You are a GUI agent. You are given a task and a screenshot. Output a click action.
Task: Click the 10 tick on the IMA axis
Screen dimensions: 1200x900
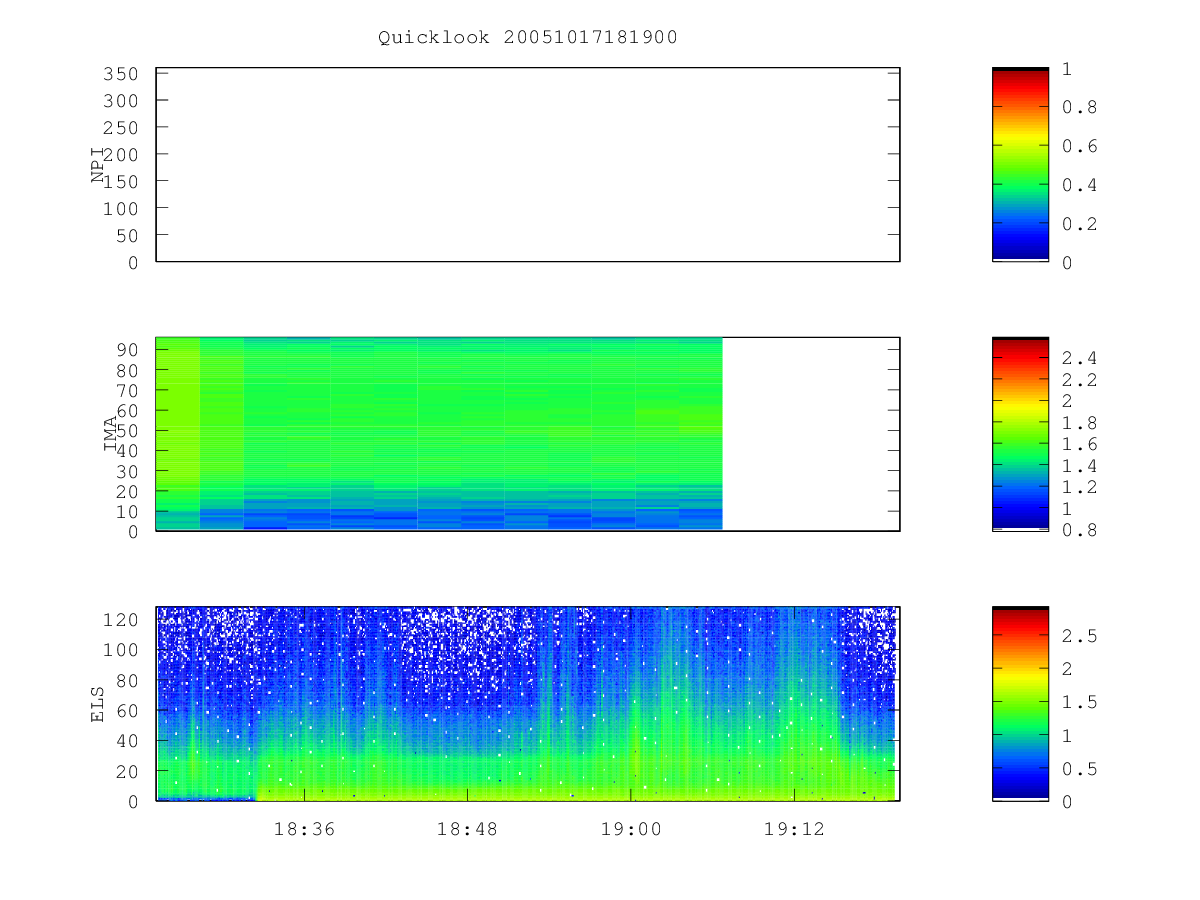tap(130, 512)
